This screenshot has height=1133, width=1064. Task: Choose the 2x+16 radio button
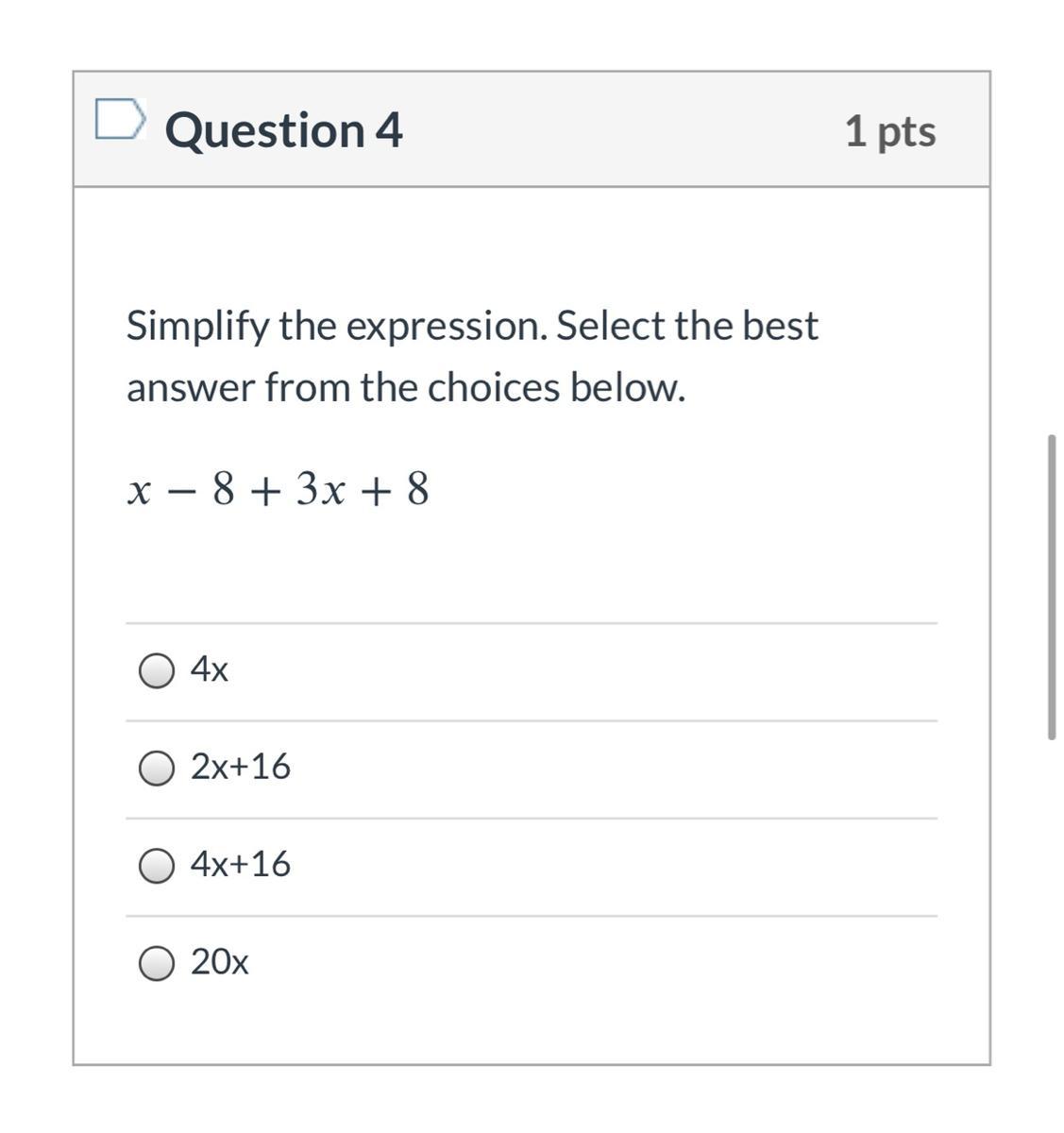(x=157, y=769)
